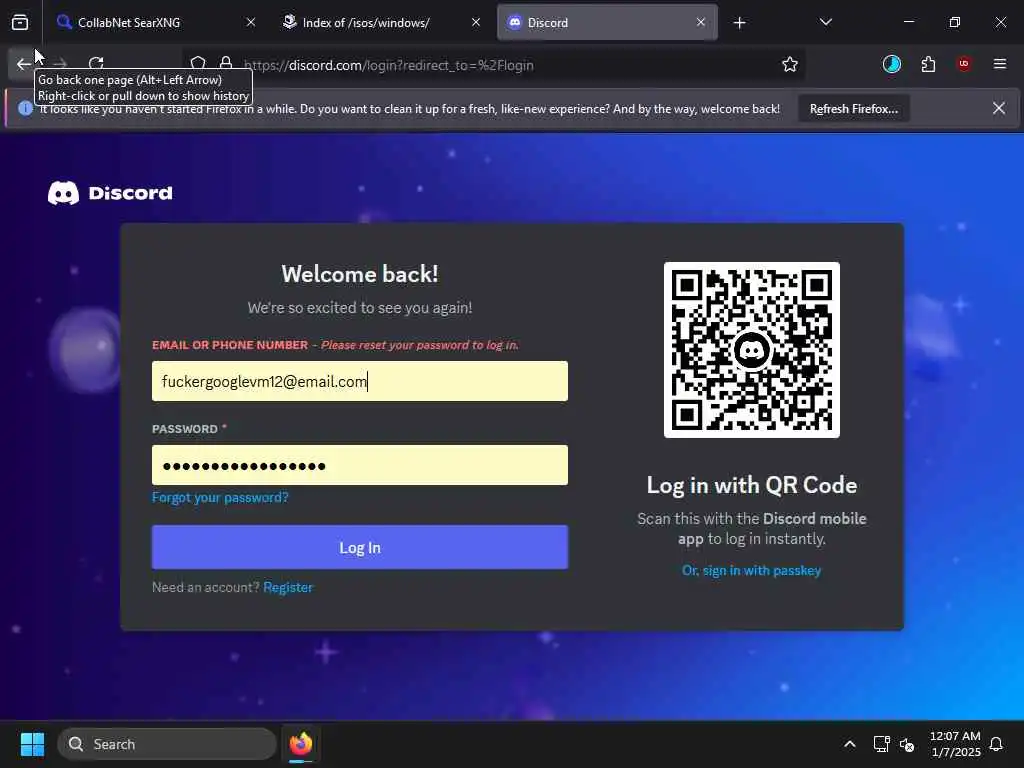Go back one page with arrow
Viewport: 1024px width, 768px height.
24,64
